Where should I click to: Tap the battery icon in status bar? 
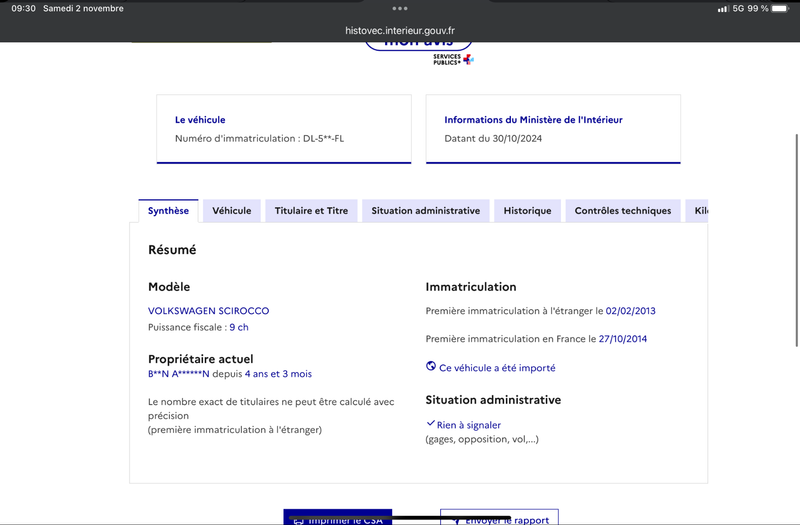coord(780,8)
